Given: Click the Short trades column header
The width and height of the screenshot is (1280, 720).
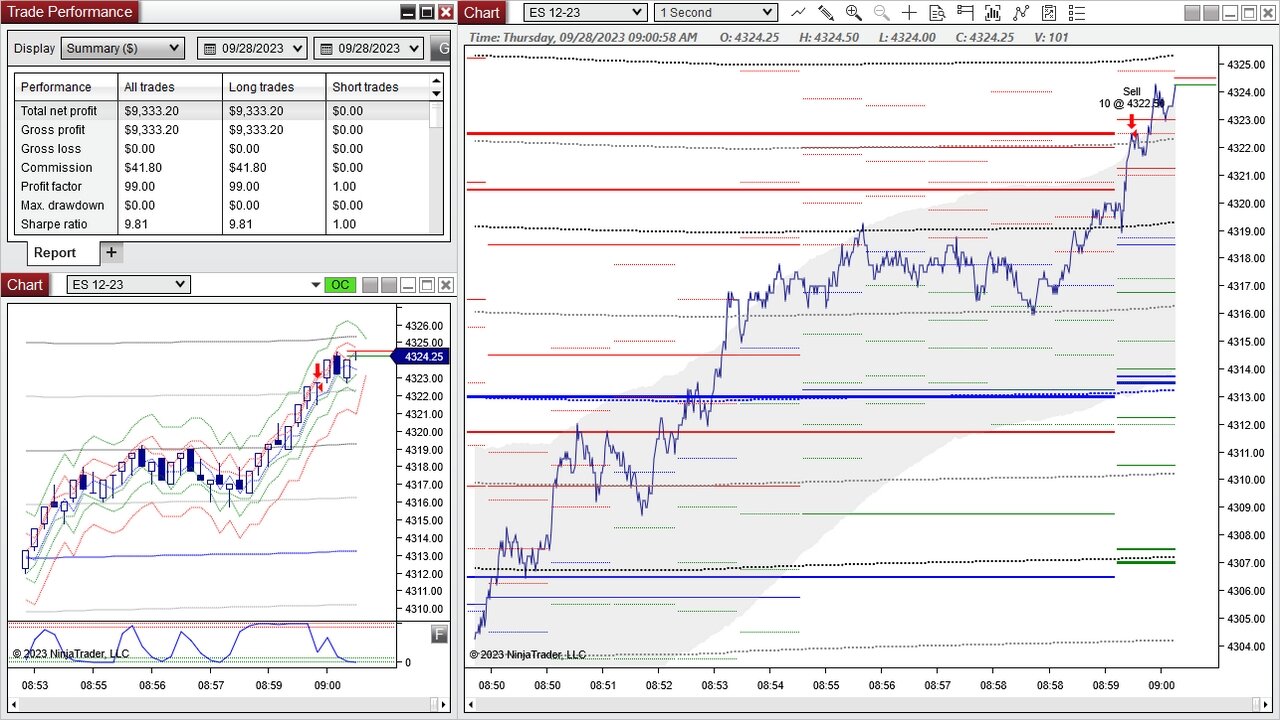Looking at the screenshot, I should [378, 87].
